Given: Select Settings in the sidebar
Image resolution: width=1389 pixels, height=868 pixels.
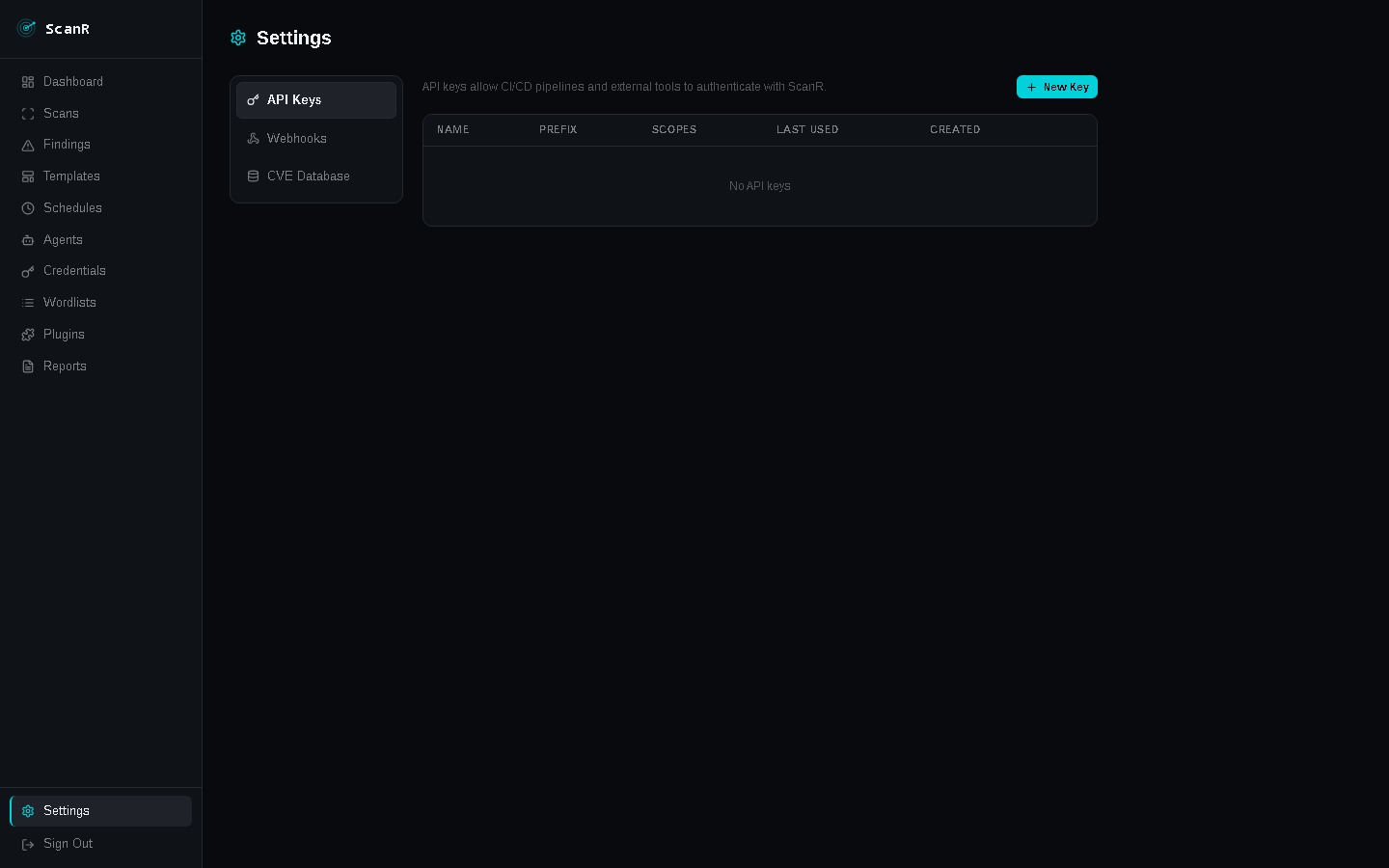Looking at the screenshot, I should (101, 811).
